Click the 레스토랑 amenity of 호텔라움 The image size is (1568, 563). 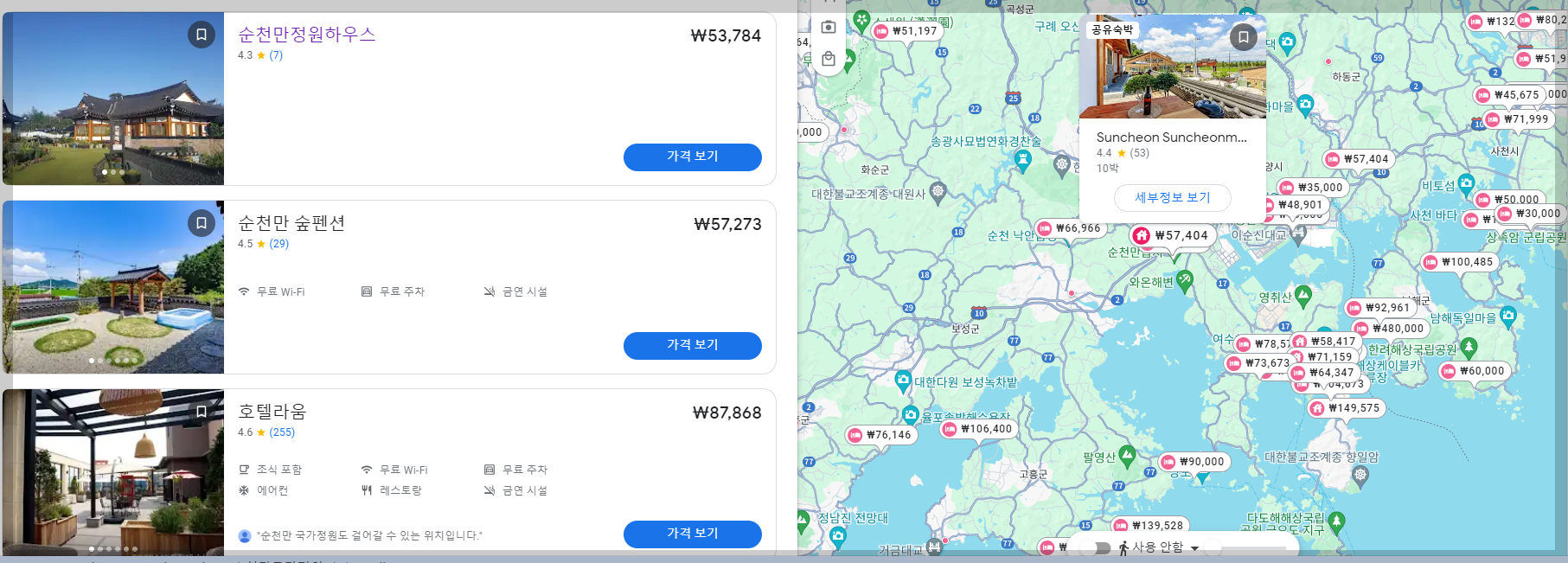click(392, 490)
